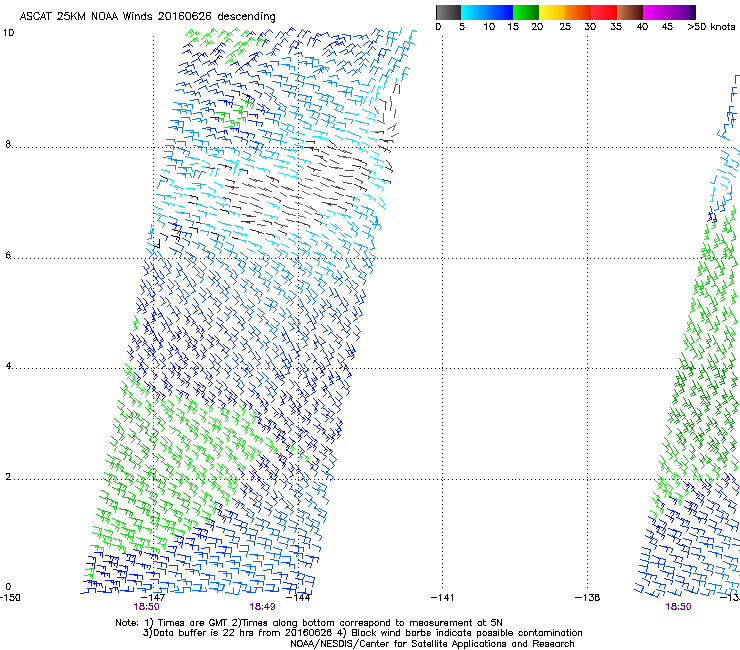Click the red 30-35 knots legend segment
This screenshot has width=740, height=650.
[604, 12]
